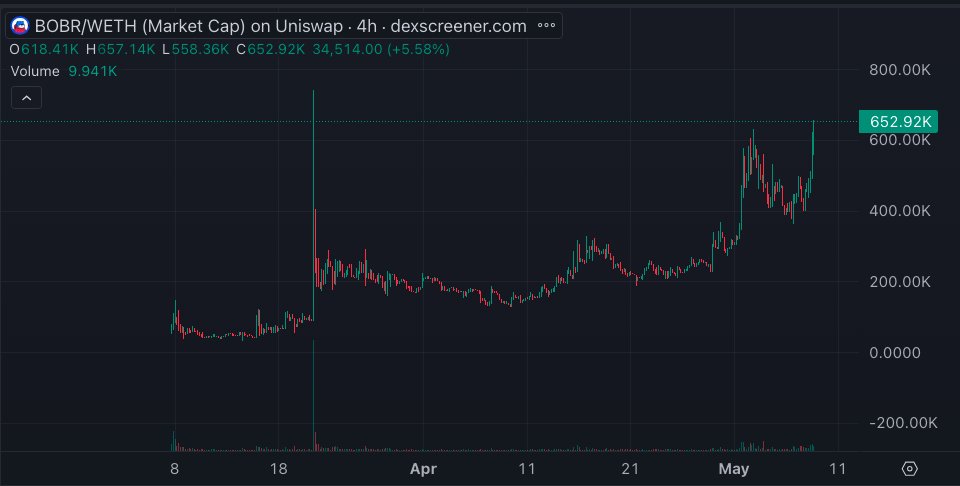Select the Volume indicator label
The image size is (960, 486).
tap(35, 71)
